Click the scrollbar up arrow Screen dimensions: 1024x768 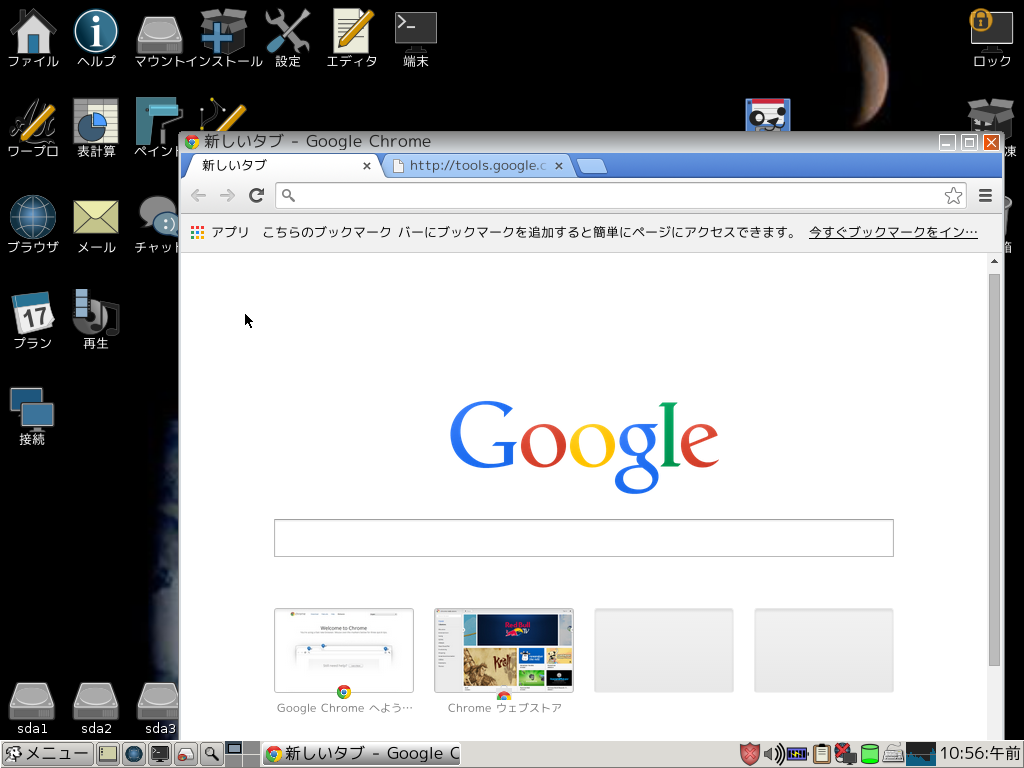(x=994, y=261)
